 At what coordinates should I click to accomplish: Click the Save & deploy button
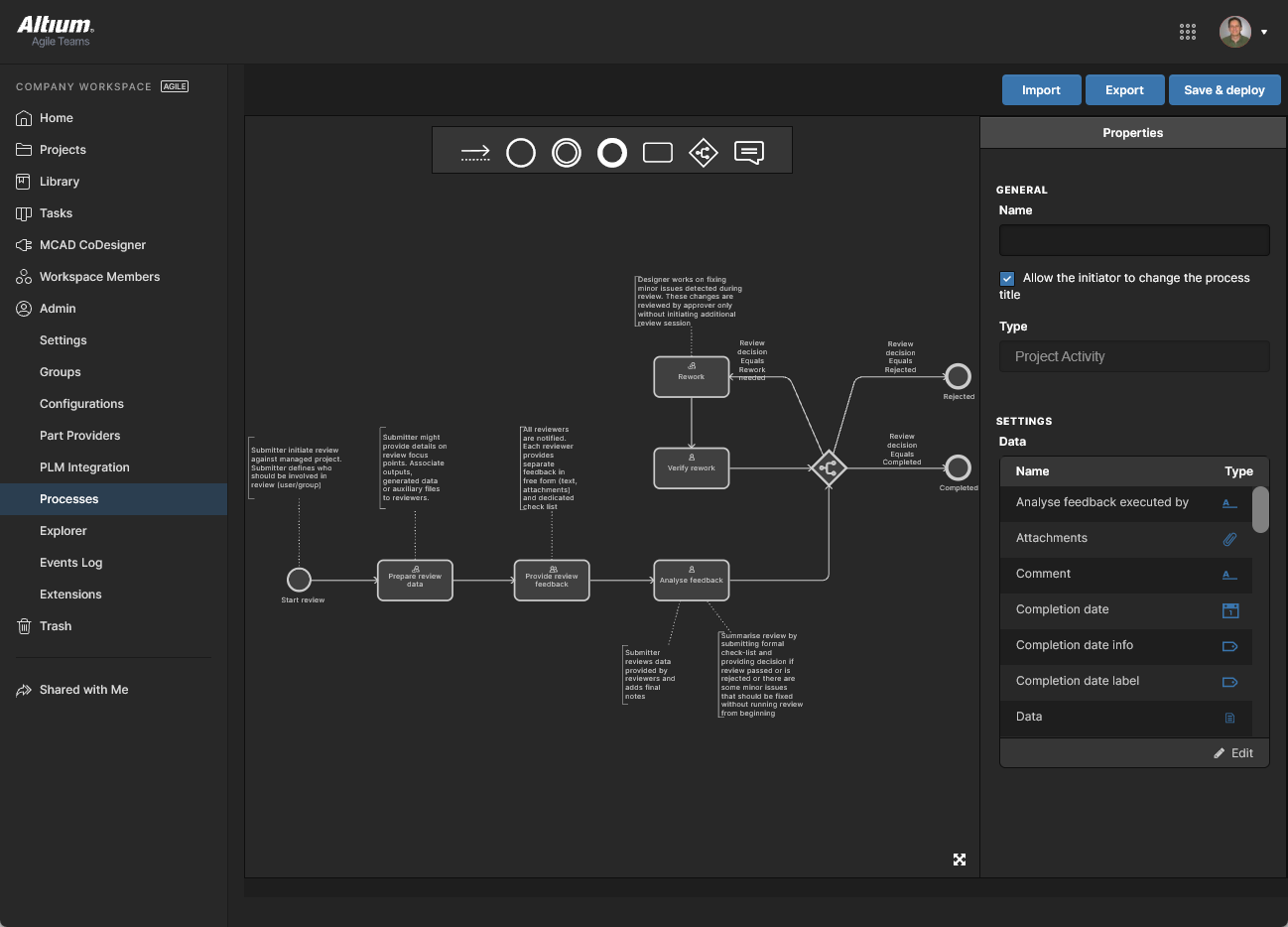[1224, 90]
